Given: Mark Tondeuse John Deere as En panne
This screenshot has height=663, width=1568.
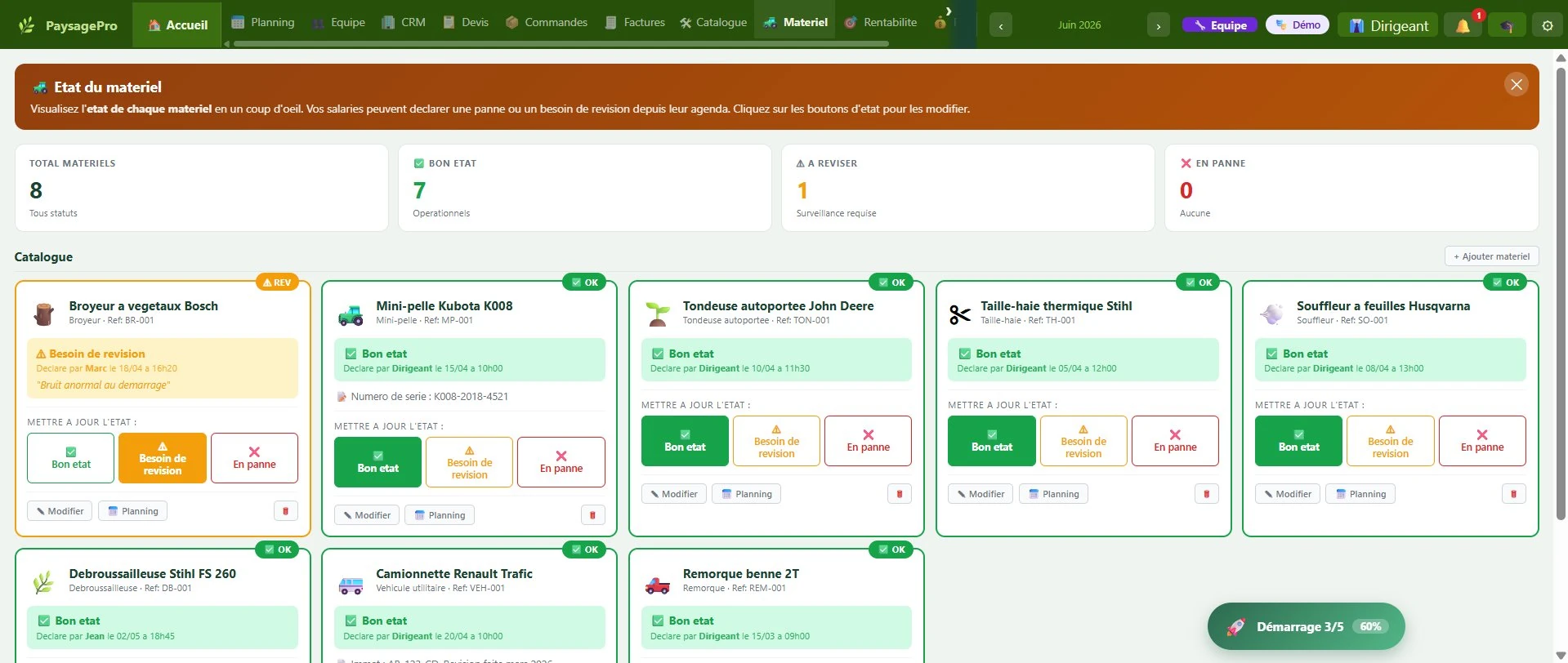Looking at the screenshot, I should point(868,441).
